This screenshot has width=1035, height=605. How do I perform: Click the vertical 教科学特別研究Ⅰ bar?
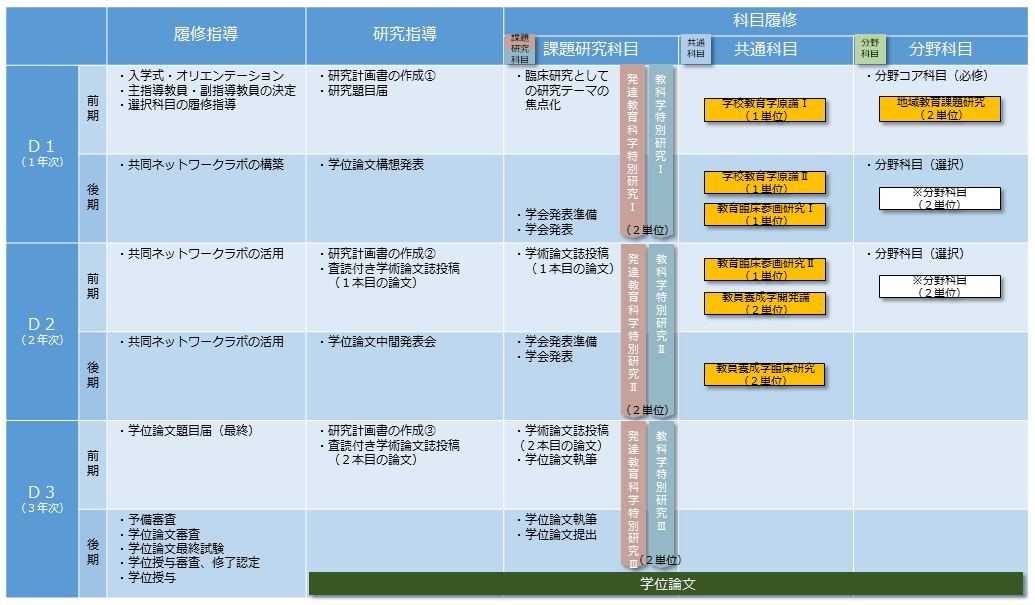[660, 150]
